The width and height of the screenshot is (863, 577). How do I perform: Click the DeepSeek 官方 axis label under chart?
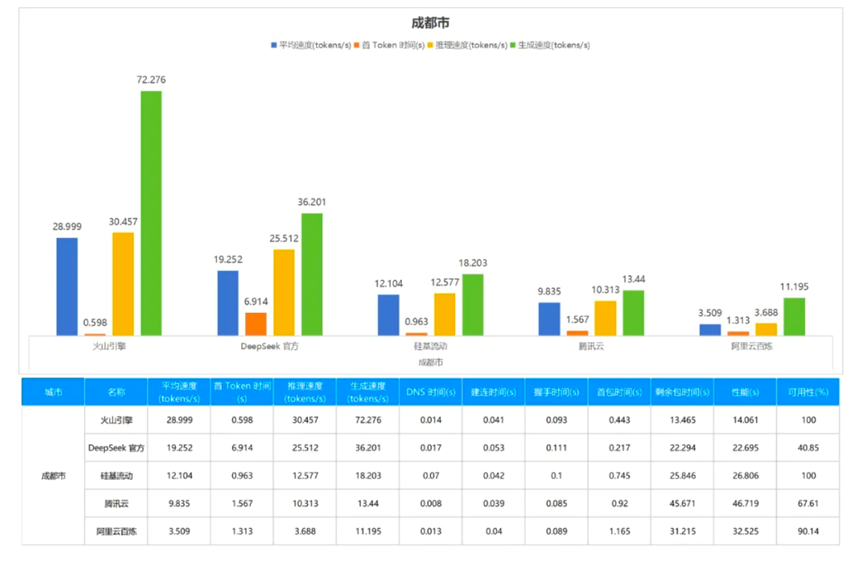[x=270, y=346]
